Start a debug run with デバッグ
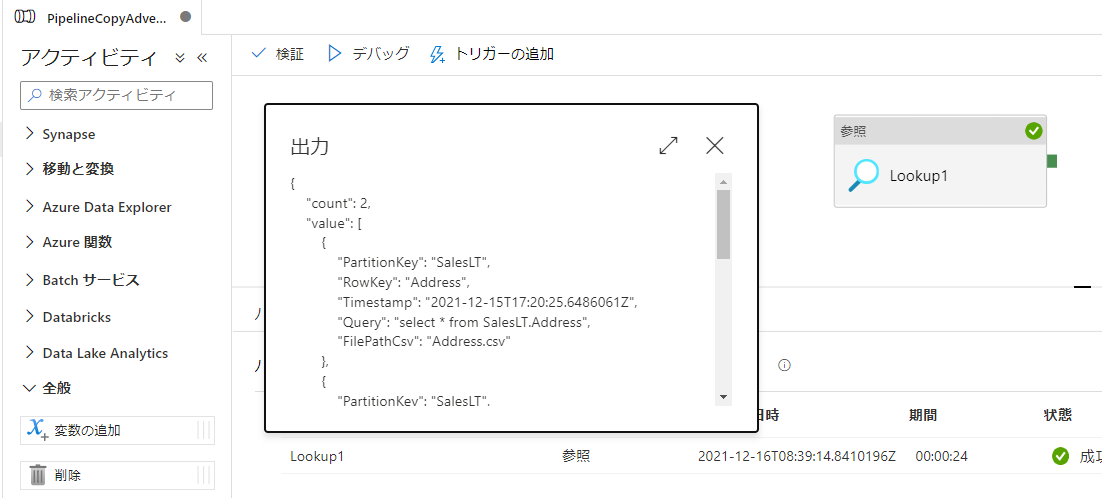This screenshot has height=498, width=1102. click(x=369, y=54)
